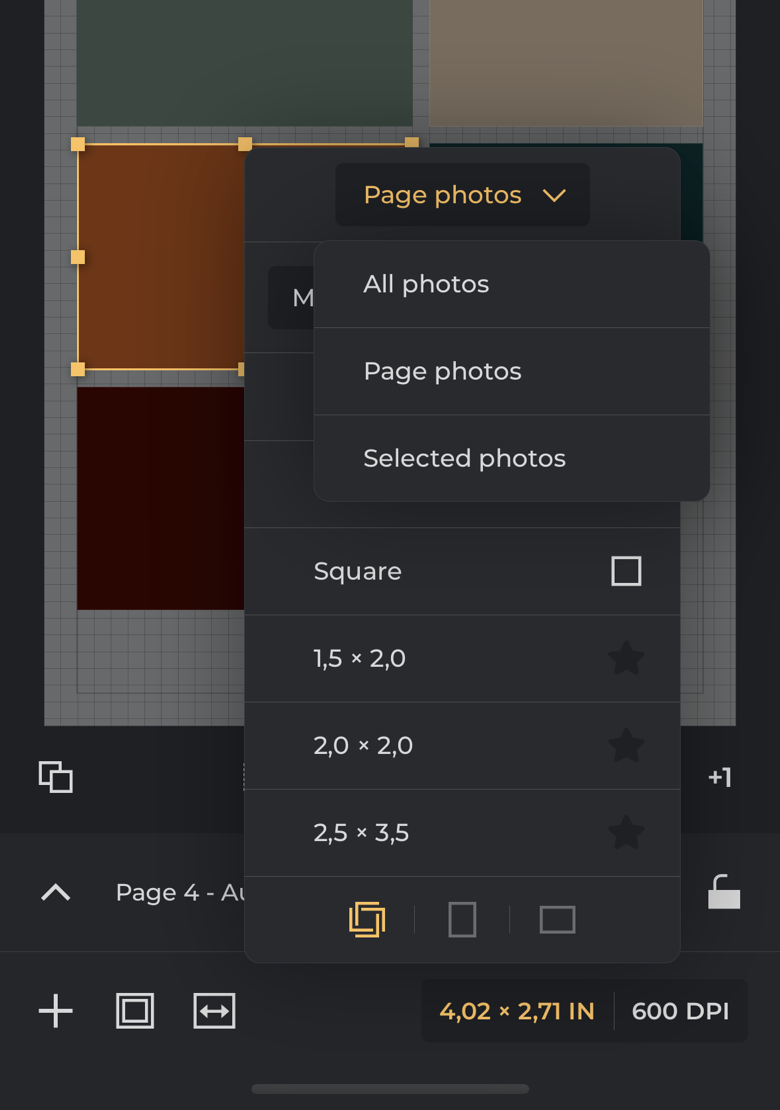This screenshot has height=1110, width=780.
Task: Tap the plus add icon
Action: click(56, 1011)
